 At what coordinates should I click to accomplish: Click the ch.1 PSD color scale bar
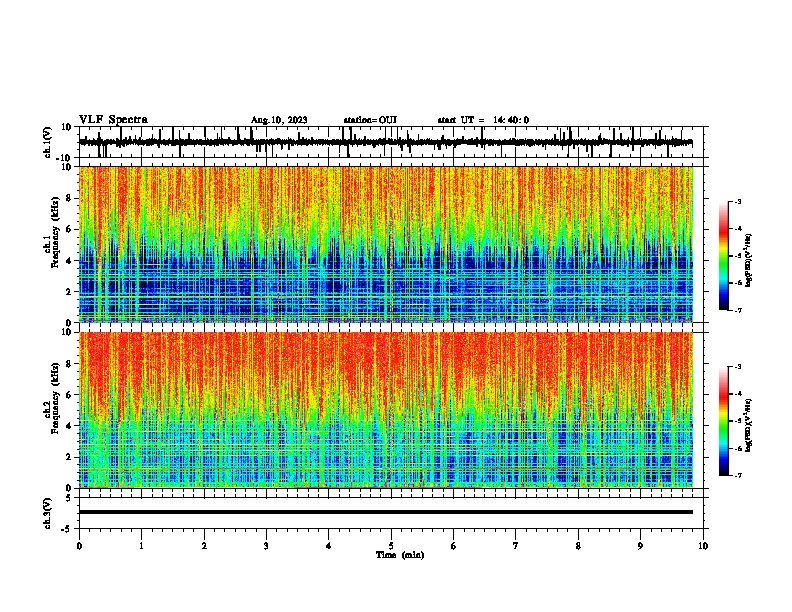click(723, 256)
